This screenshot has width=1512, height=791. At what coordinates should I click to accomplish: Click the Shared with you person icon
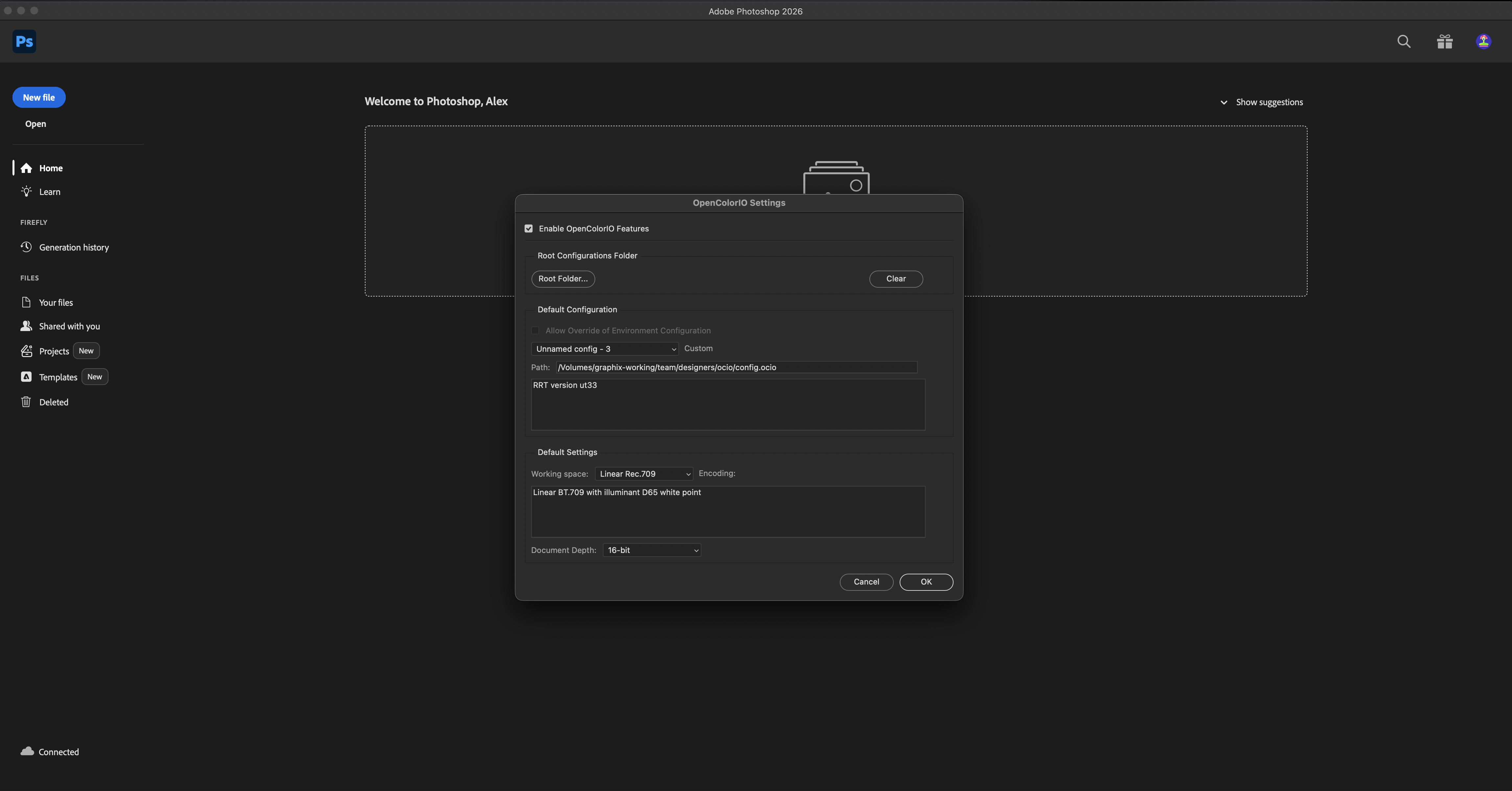[26, 326]
